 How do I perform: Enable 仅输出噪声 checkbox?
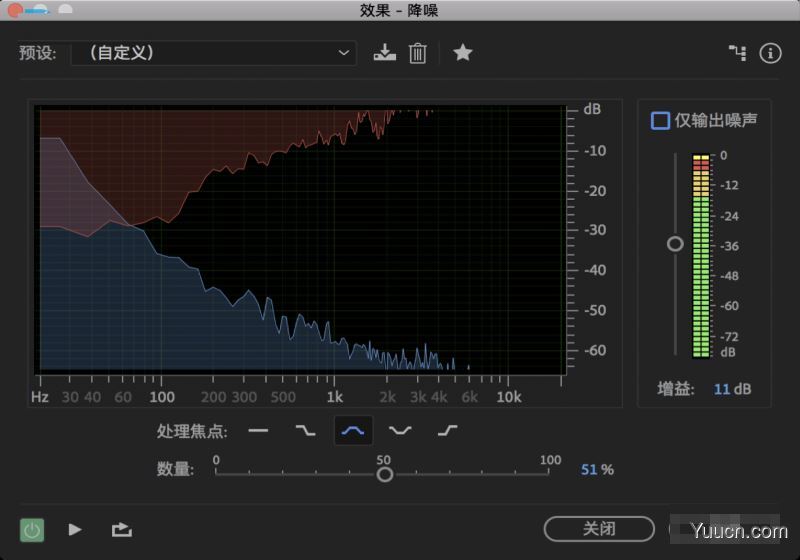pyautogui.click(x=660, y=121)
